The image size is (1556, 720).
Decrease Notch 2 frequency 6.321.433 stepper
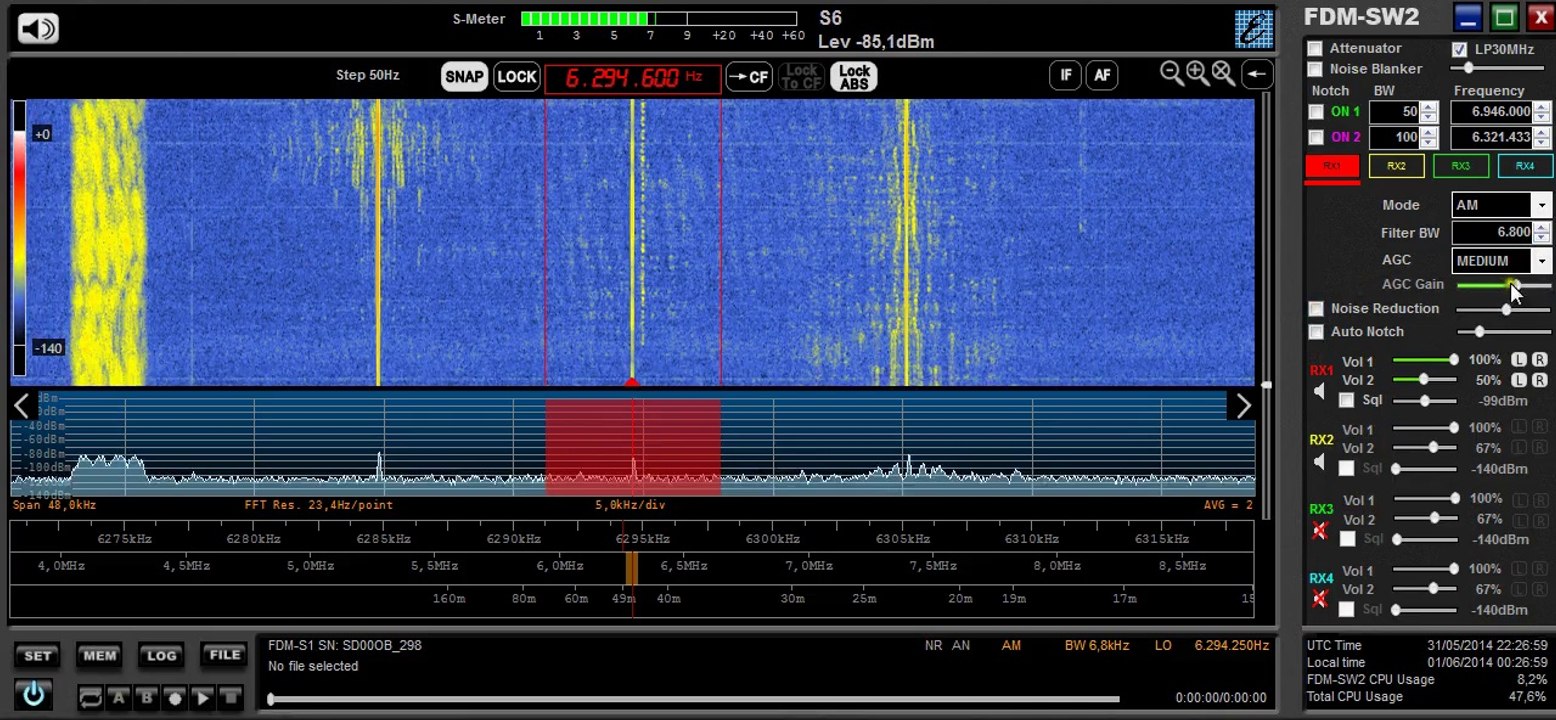pos(1541,143)
